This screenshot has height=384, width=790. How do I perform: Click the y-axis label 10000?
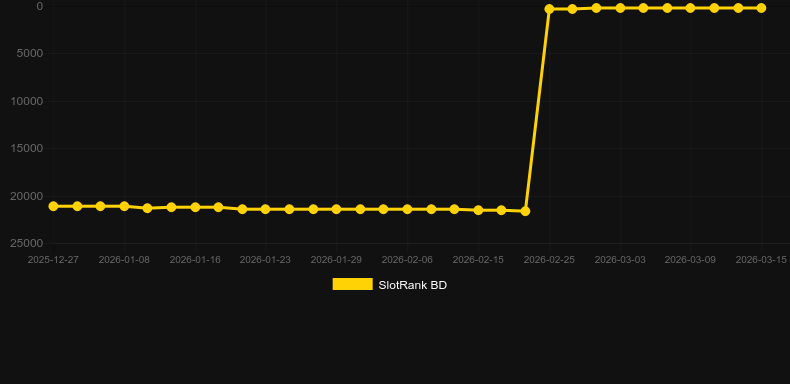coord(27,101)
